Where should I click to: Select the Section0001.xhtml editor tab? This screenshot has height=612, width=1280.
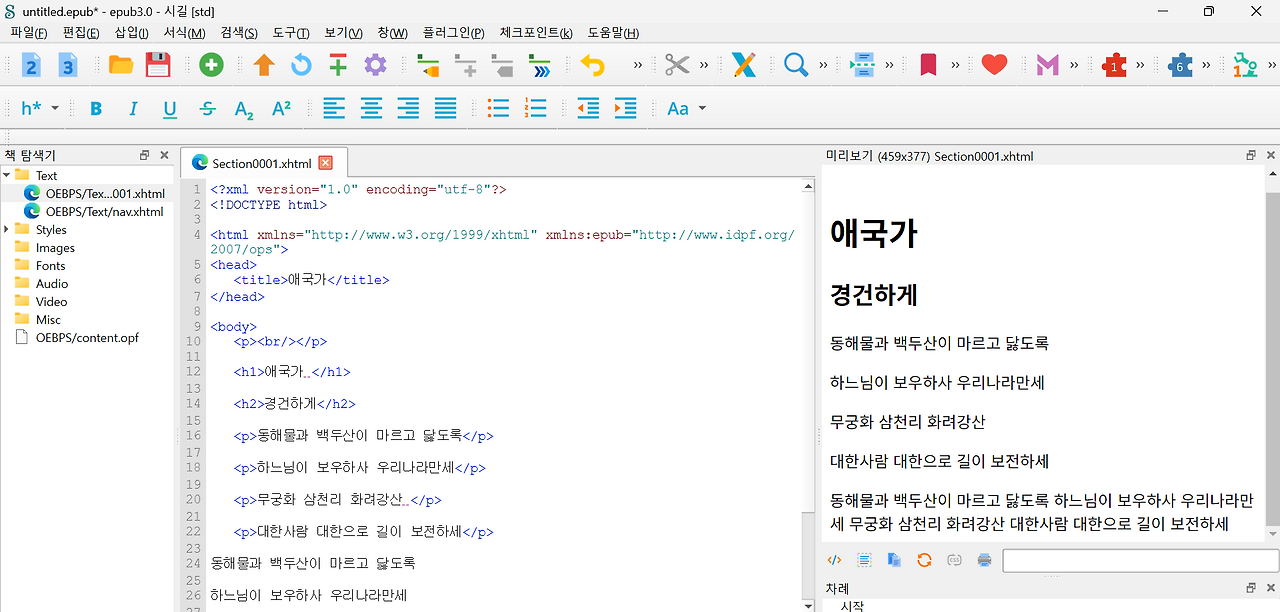point(262,163)
